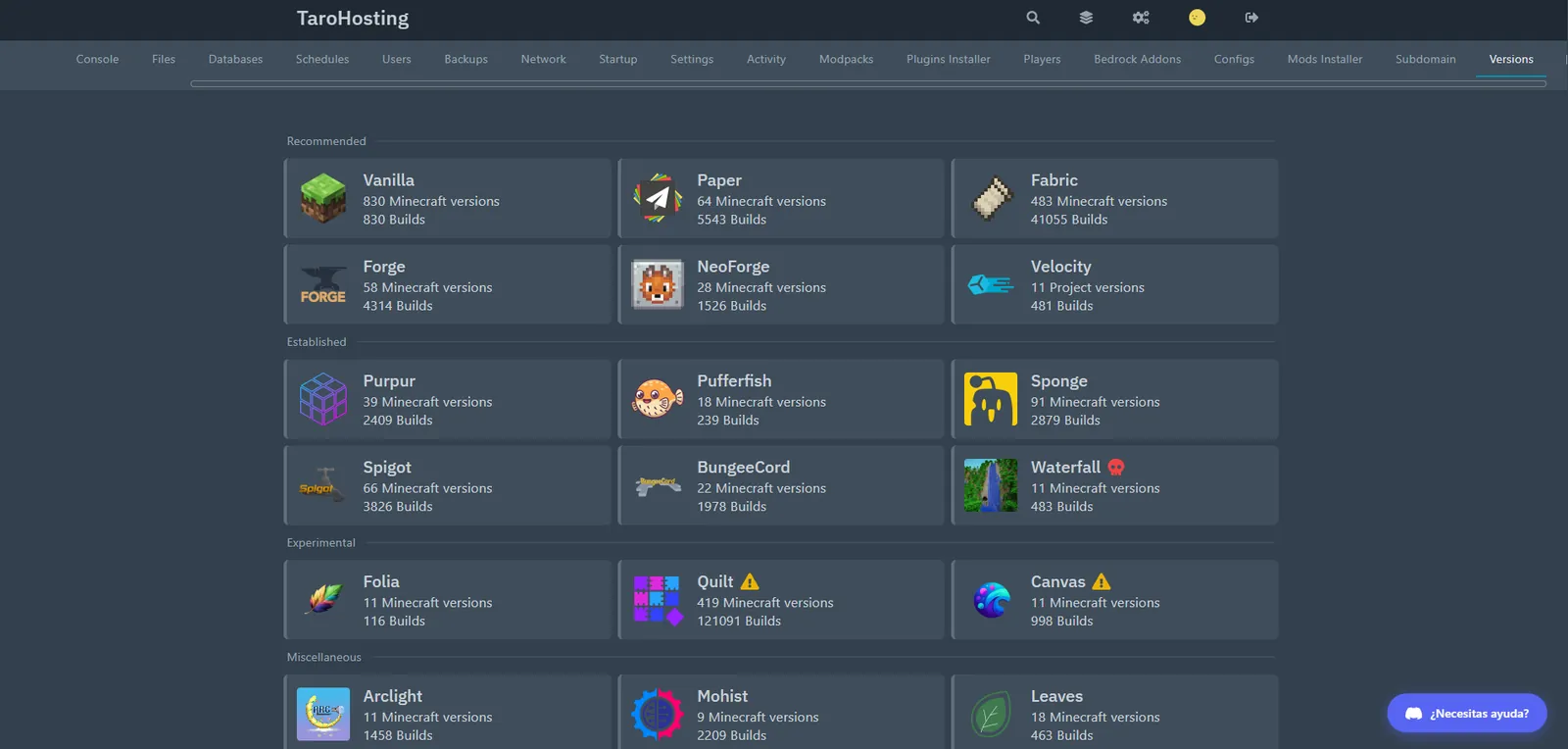Click '2409 Builds' under Purpur
The height and width of the screenshot is (749, 1568).
click(x=397, y=421)
